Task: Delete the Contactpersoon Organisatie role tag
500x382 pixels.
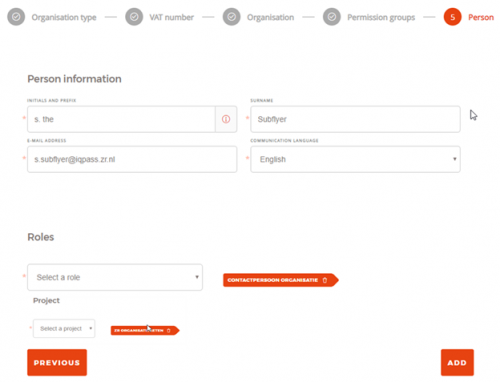Action: (x=325, y=280)
